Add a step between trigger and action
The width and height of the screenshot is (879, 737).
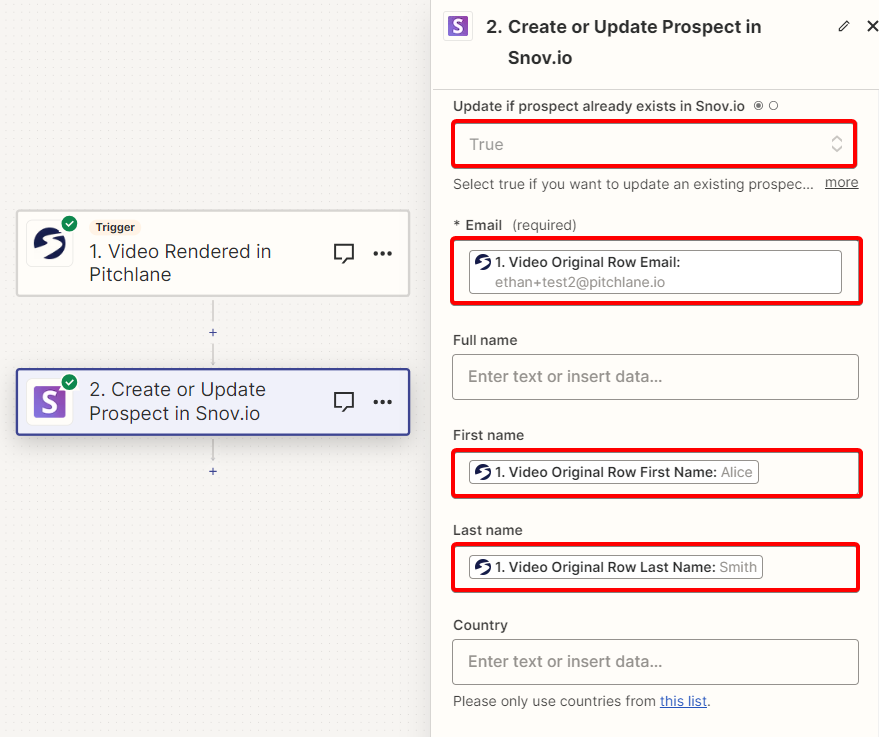pyautogui.click(x=213, y=332)
